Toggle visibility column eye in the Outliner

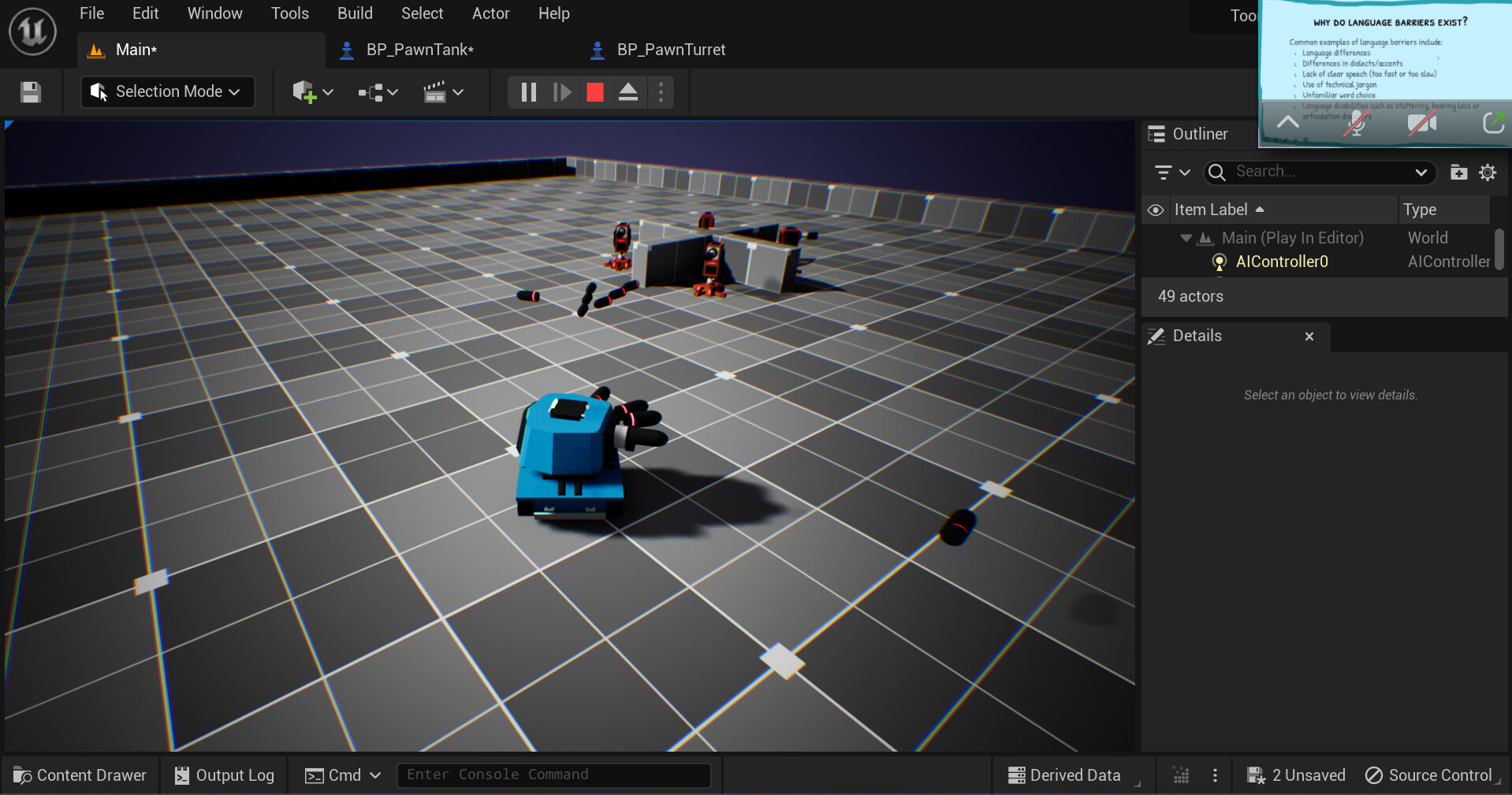tap(1155, 210)
